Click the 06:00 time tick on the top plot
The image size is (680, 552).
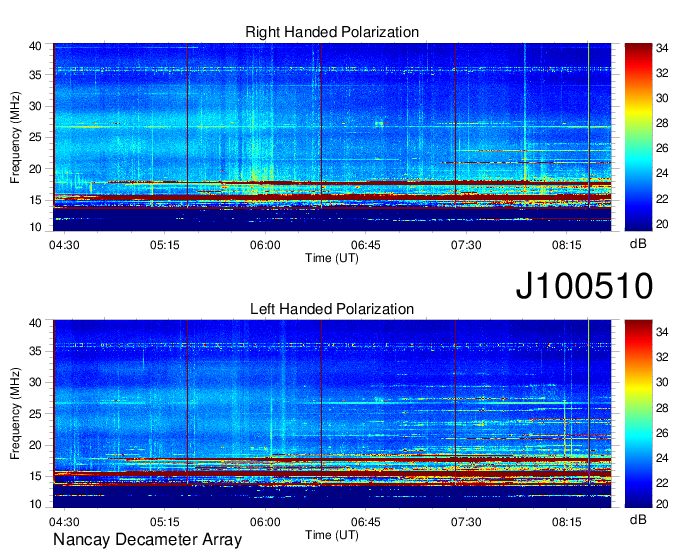tap(265, 245)
